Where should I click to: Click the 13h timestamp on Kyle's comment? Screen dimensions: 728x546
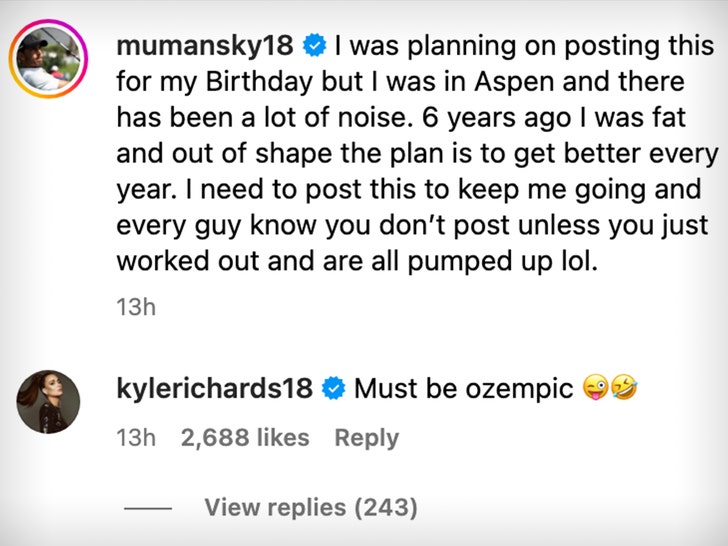click(x=136, y=437)
